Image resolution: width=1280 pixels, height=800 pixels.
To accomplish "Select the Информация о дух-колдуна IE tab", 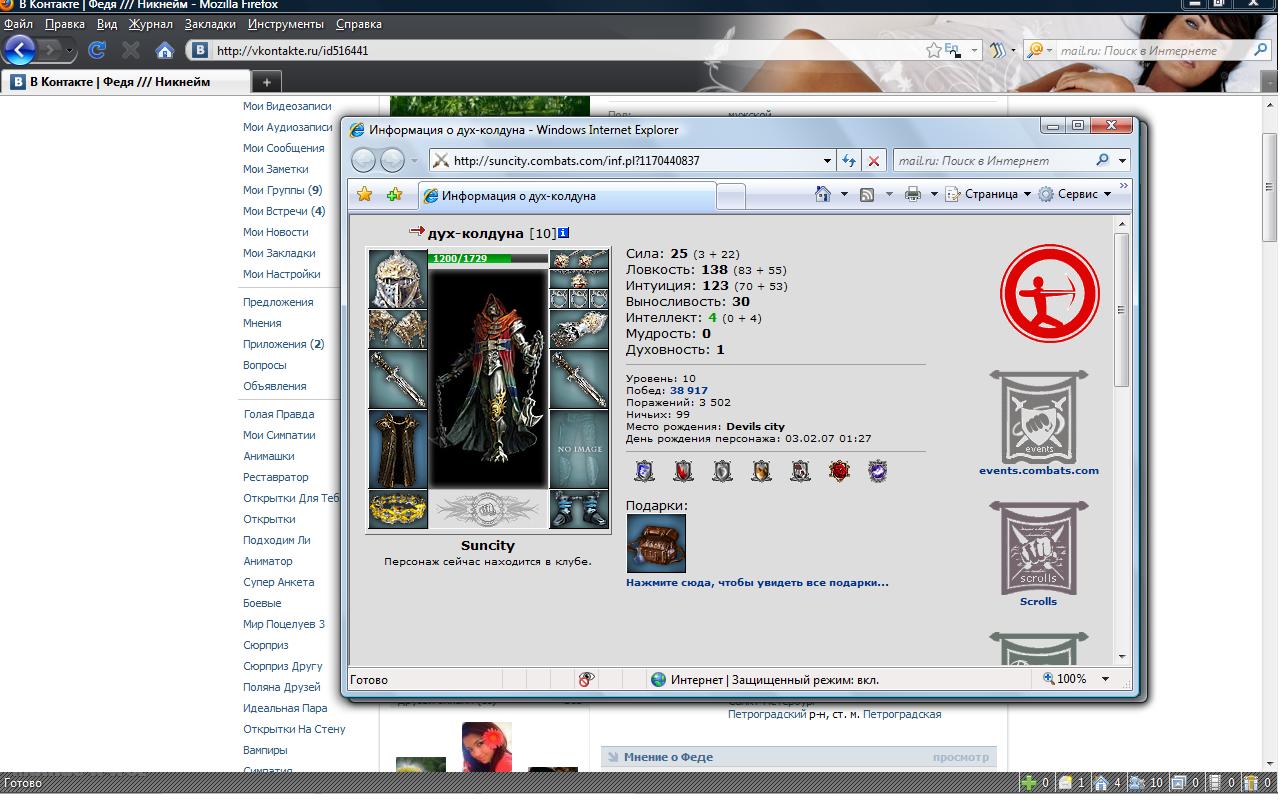I will tap(567, 196).
